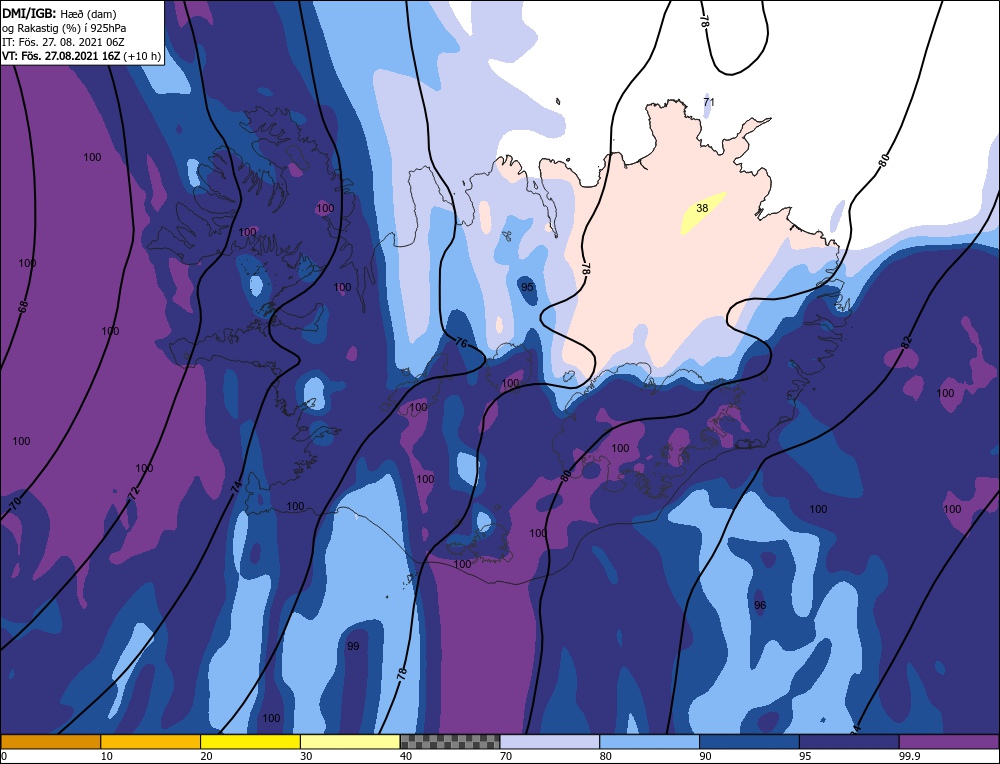Image resolution: width=1000 pixels, height=764 pixels.
Task: Click the '99' value label over the ocean
Action: (x=353, y=646)
